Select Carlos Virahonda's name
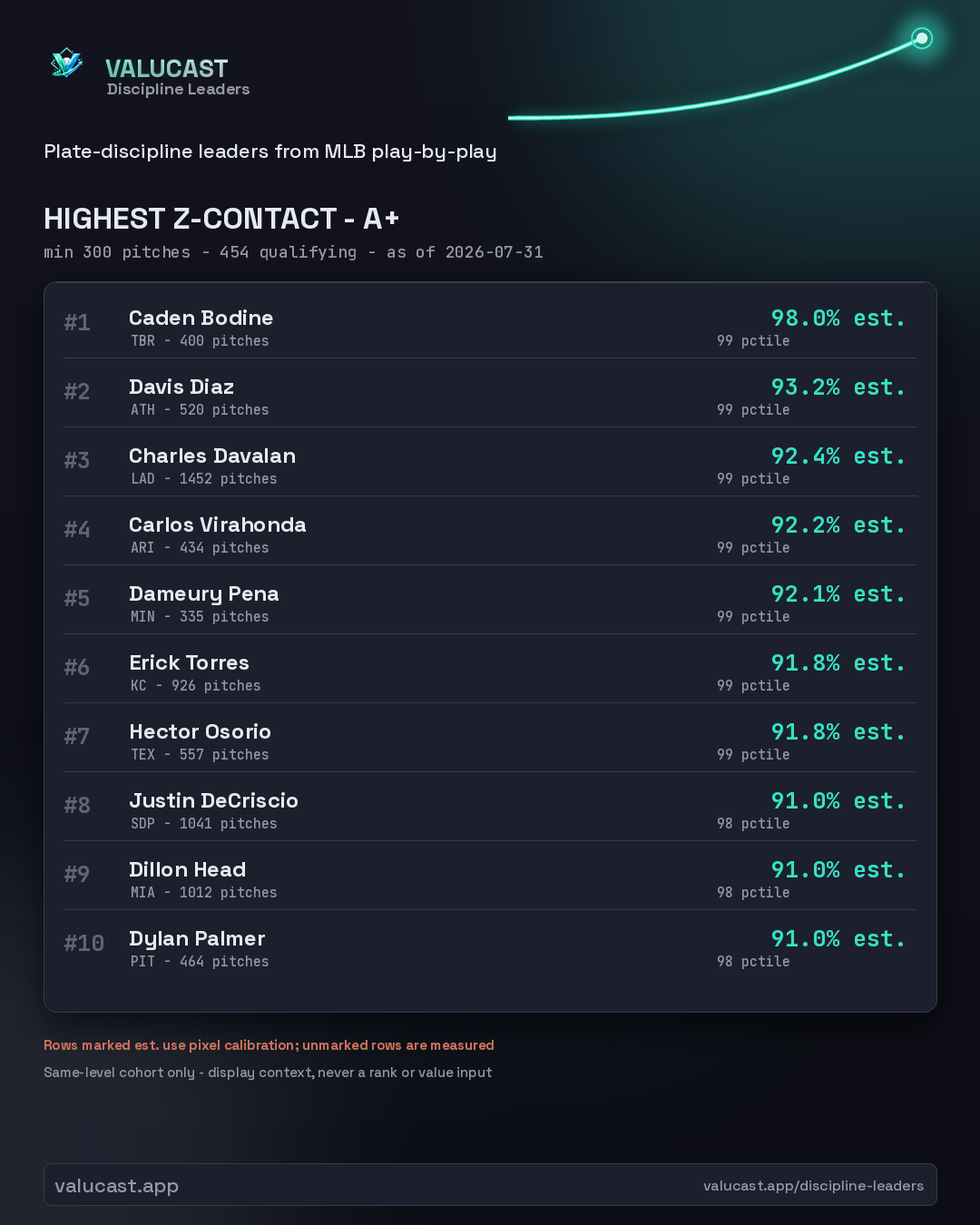Screen dimensions: 980x1225 click(218, 524)
